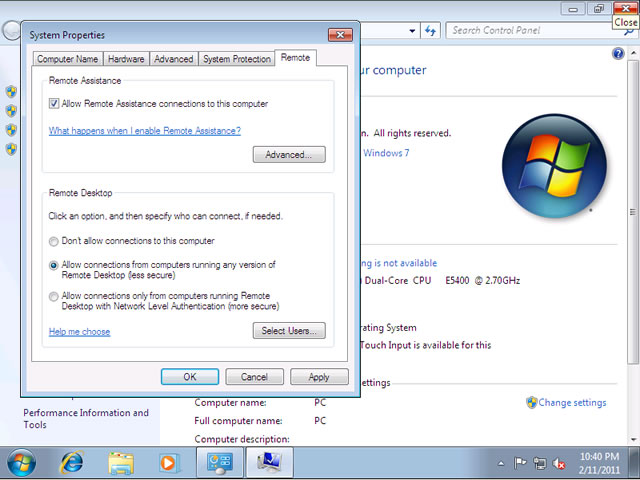Confirm with the OK button

click(190, 377)
